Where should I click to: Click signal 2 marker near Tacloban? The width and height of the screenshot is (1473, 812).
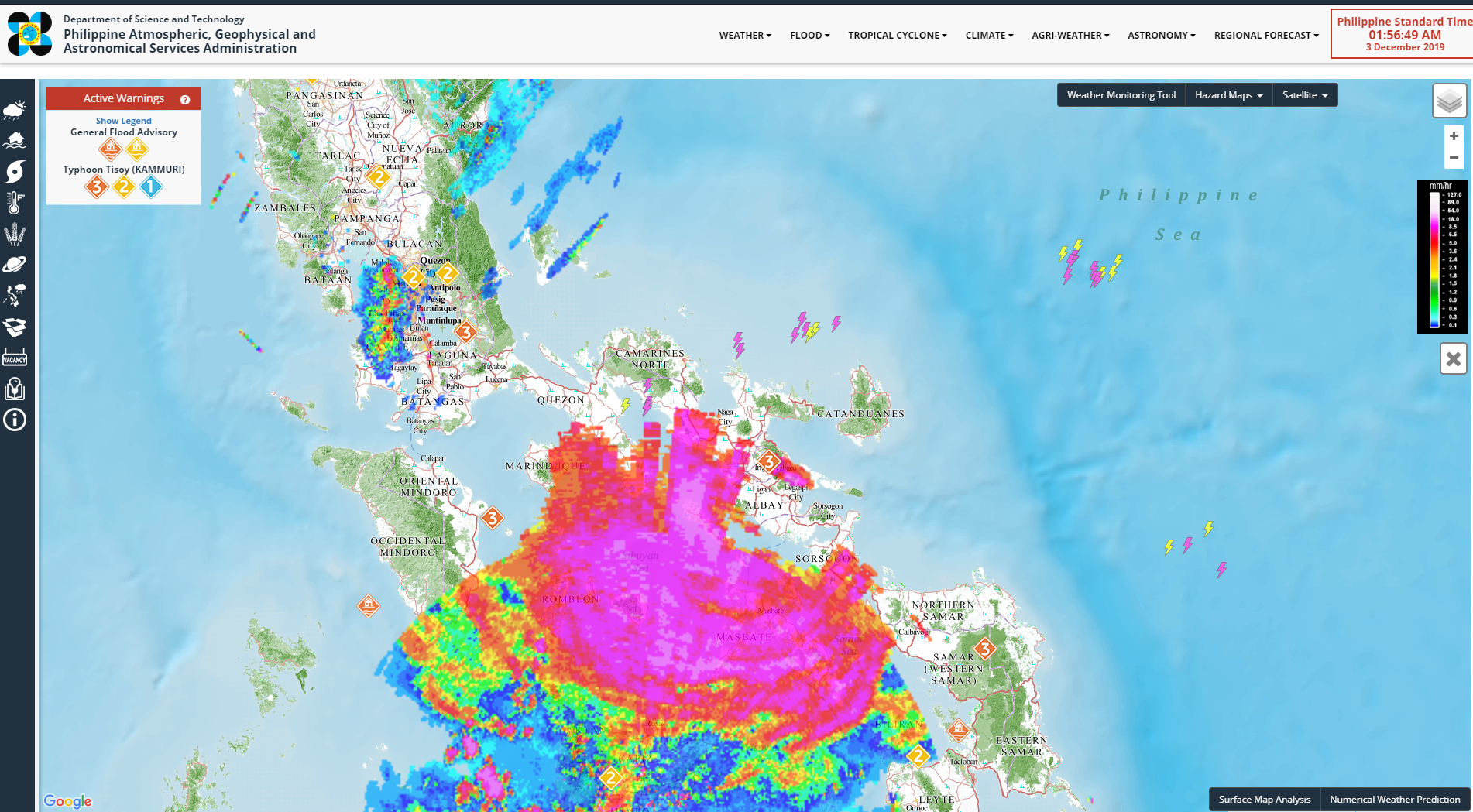point(918,755)
